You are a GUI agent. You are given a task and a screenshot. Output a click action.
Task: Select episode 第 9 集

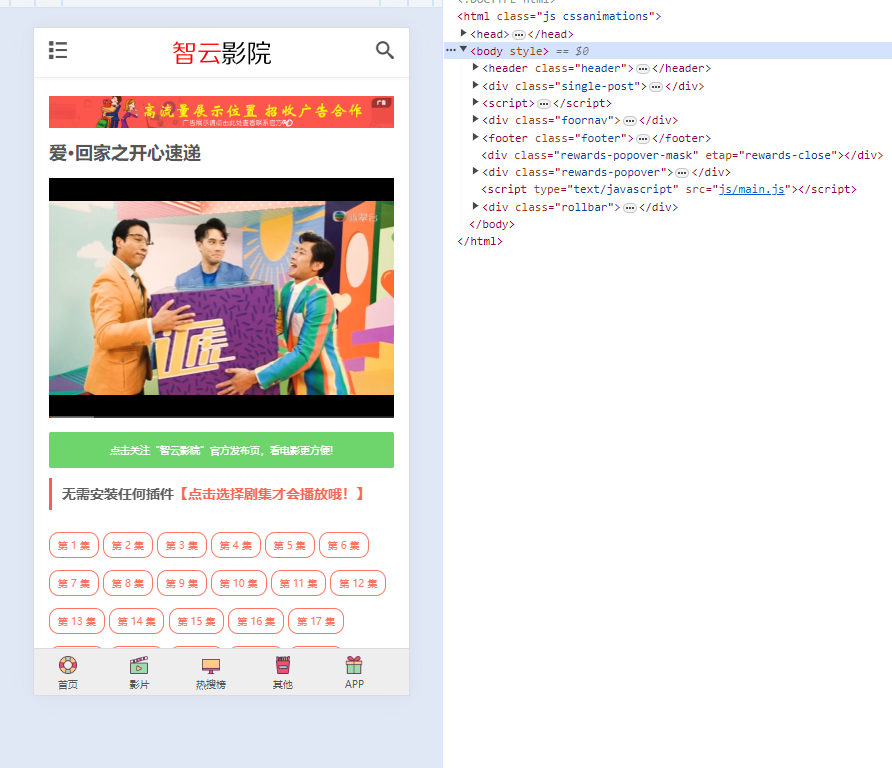coord(182,583)
